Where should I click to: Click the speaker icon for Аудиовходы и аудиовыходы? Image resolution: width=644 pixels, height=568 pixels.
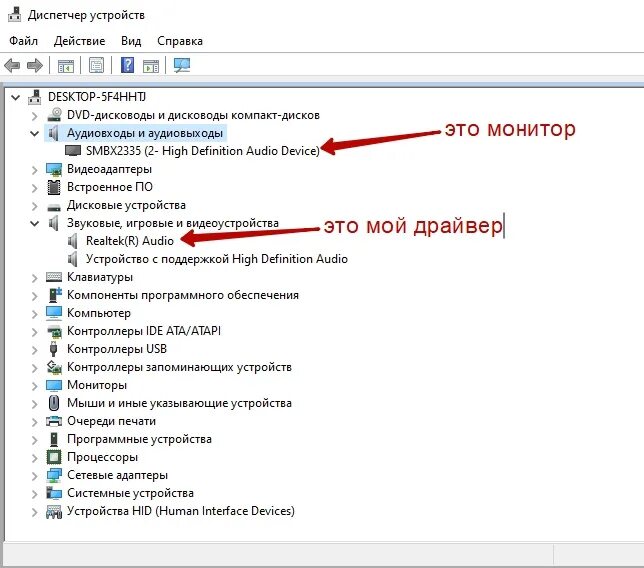[54, 133]
